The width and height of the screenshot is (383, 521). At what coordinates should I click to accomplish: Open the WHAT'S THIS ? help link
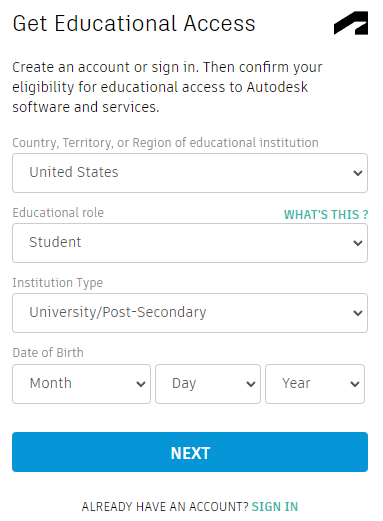click(326, 214)
